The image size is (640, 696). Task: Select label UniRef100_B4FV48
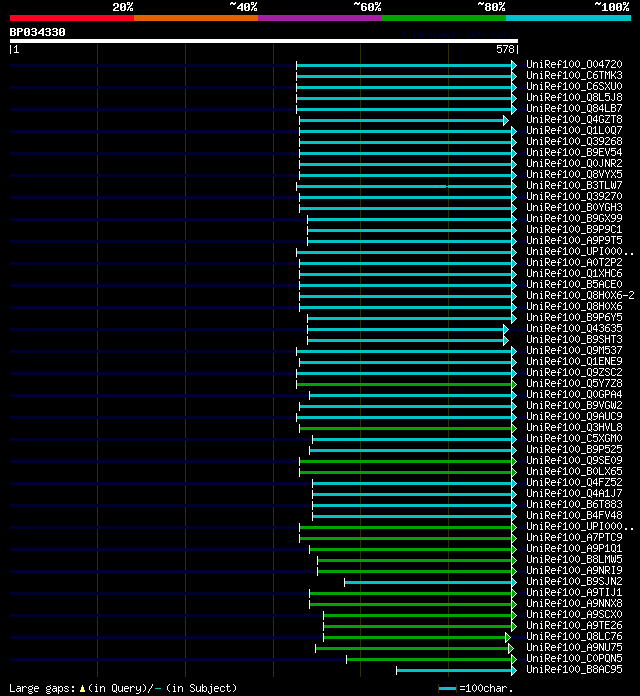point(574,515)
